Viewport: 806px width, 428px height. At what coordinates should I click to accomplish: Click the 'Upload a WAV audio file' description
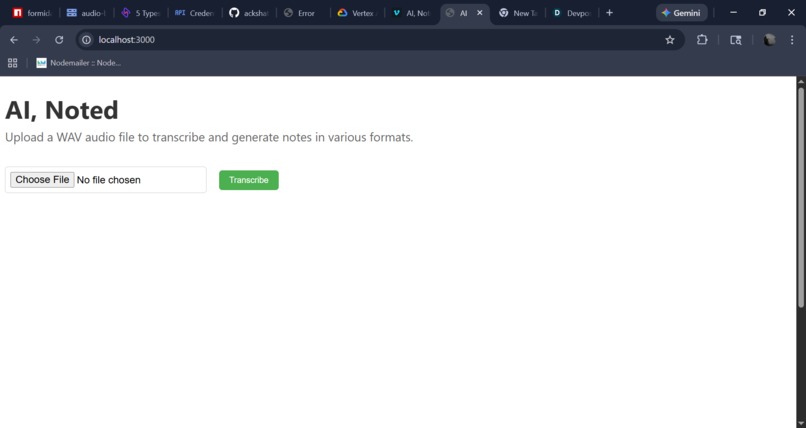pyautogui.click(x=209, y=138)
